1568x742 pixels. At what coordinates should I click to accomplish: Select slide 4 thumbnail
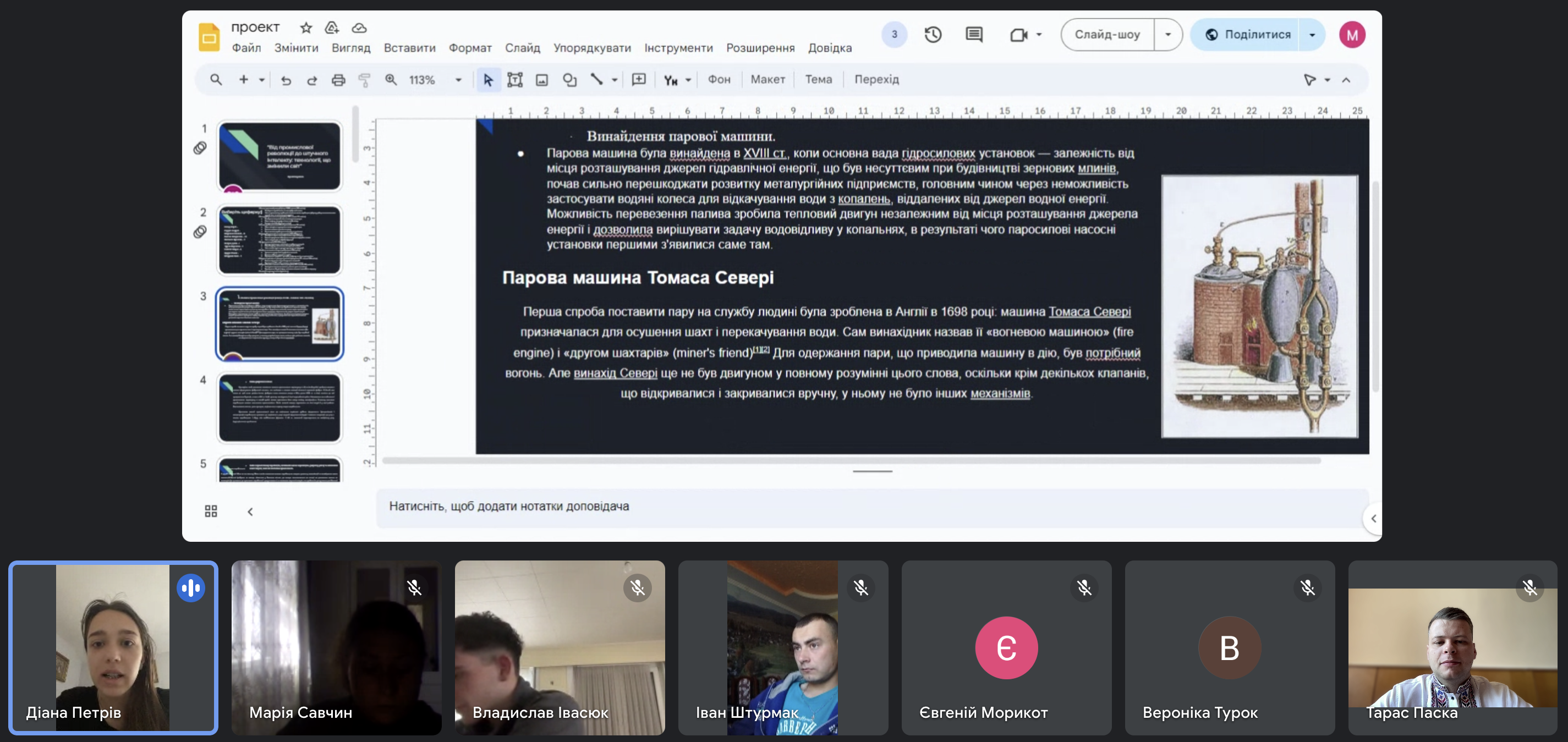pyautogui.click(x=279, y=407)
